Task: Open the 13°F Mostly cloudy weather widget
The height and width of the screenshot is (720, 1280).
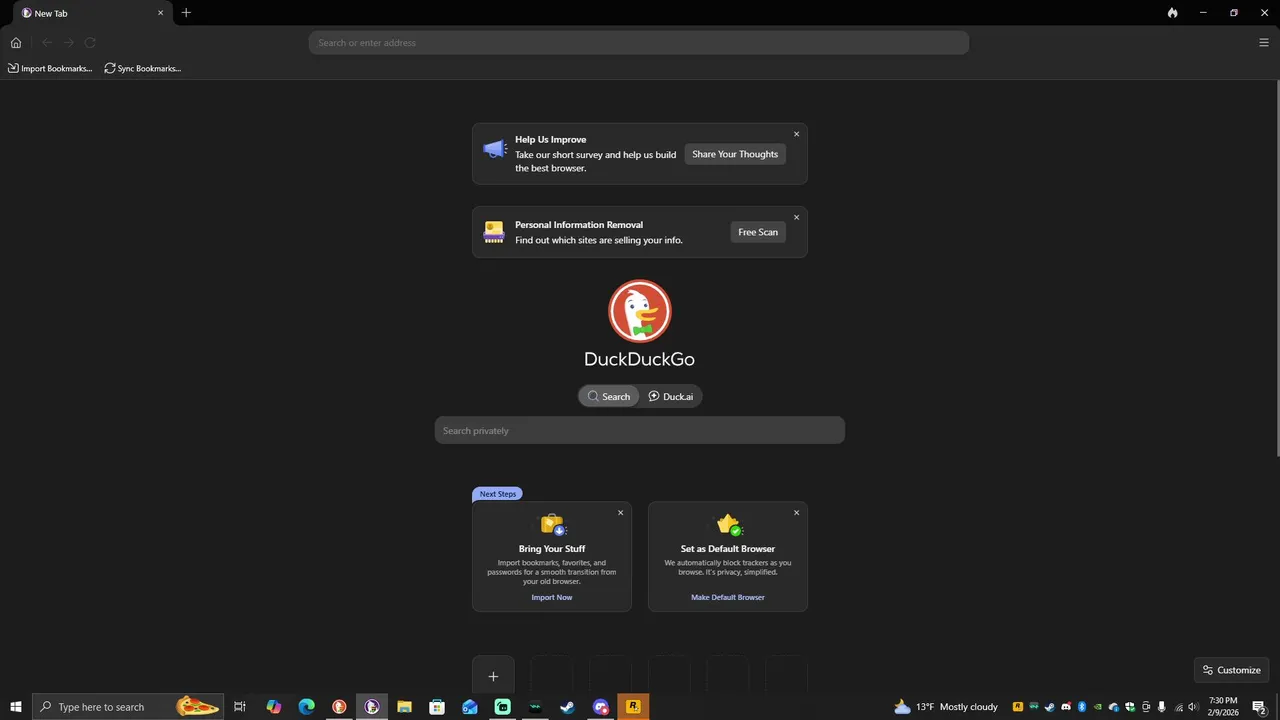Action: 946,707
